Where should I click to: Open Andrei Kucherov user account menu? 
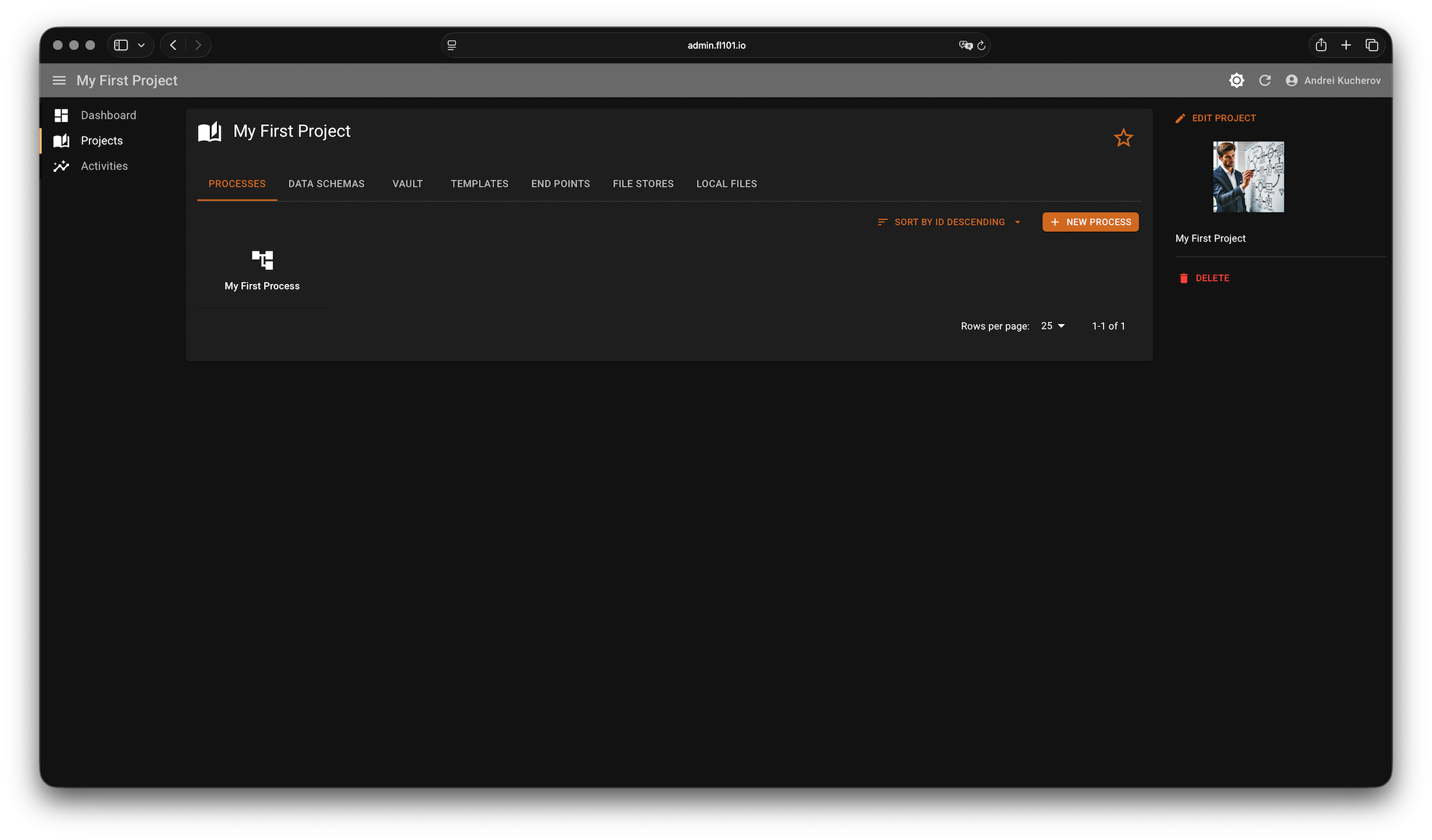pos(1333,80)
